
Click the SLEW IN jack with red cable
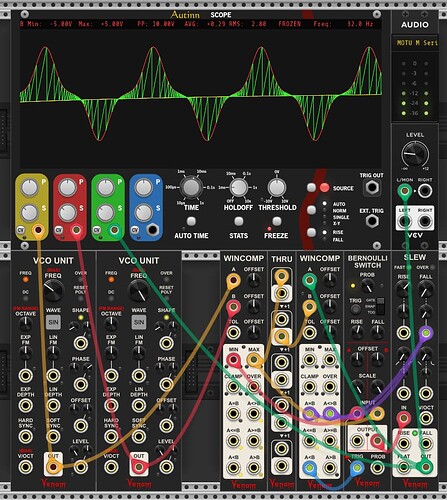click(403, 418)
